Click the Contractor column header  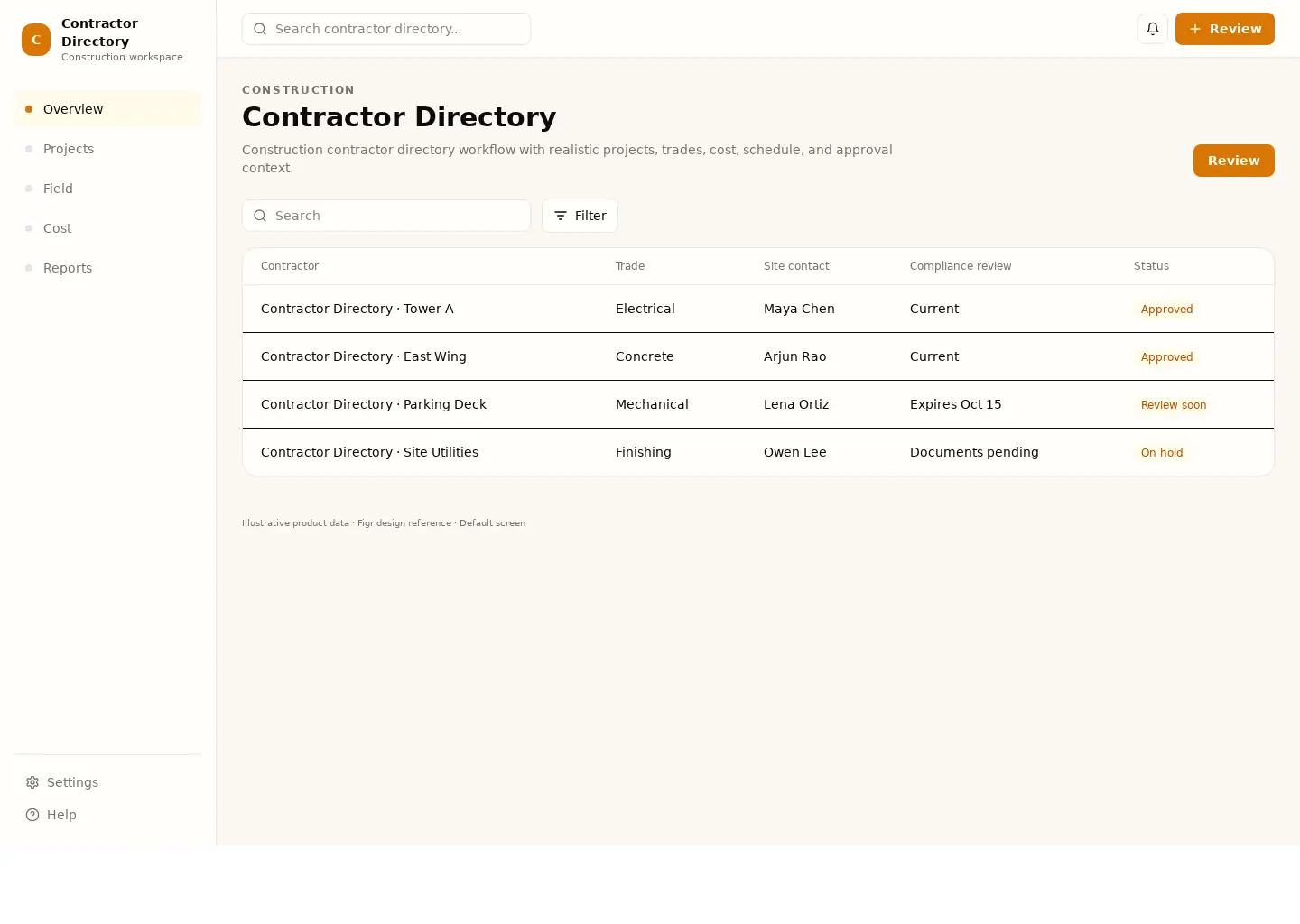coord(290,266)
